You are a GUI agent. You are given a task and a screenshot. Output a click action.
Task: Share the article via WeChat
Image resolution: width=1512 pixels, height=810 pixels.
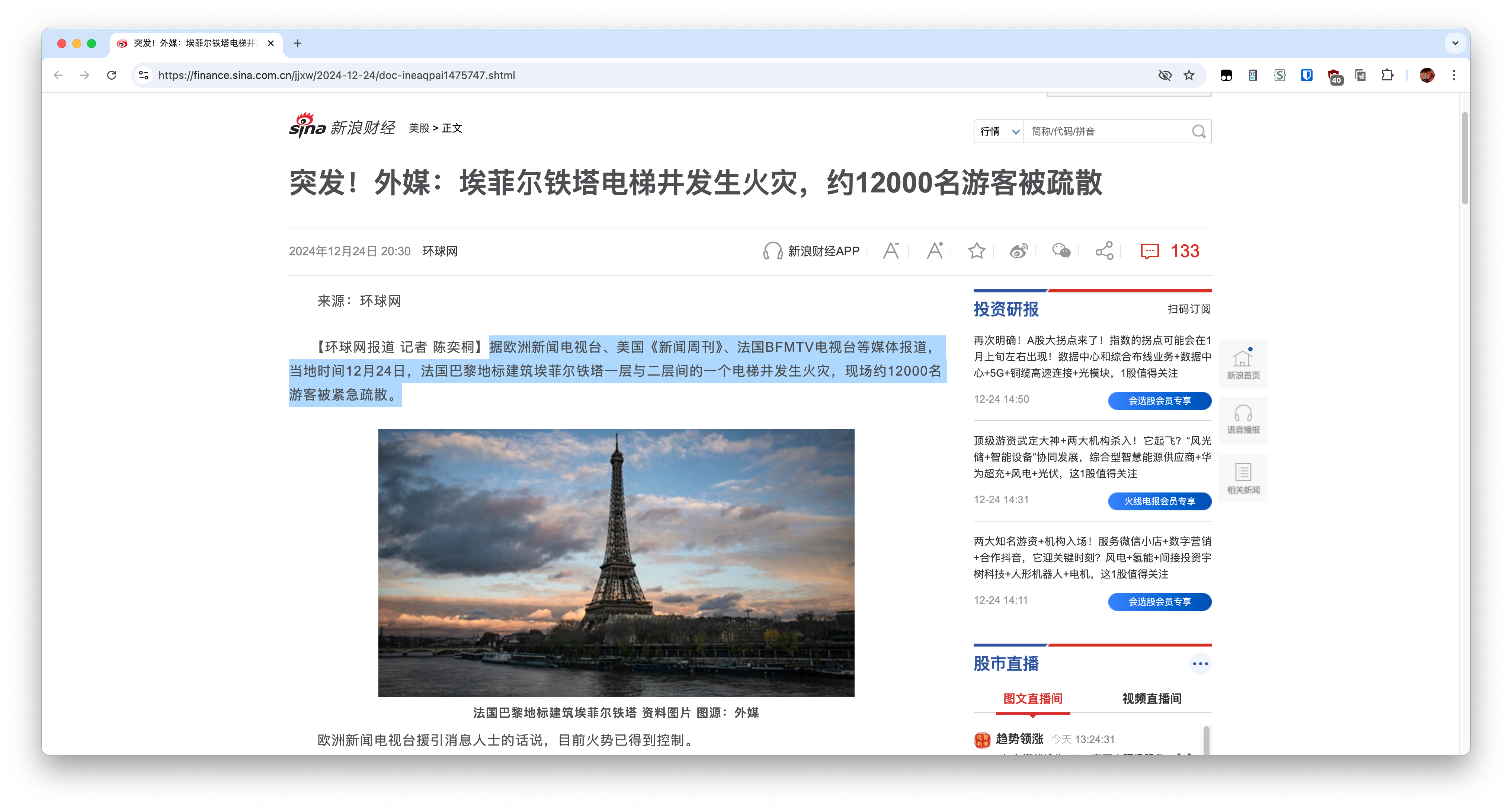click(1061, 251)
